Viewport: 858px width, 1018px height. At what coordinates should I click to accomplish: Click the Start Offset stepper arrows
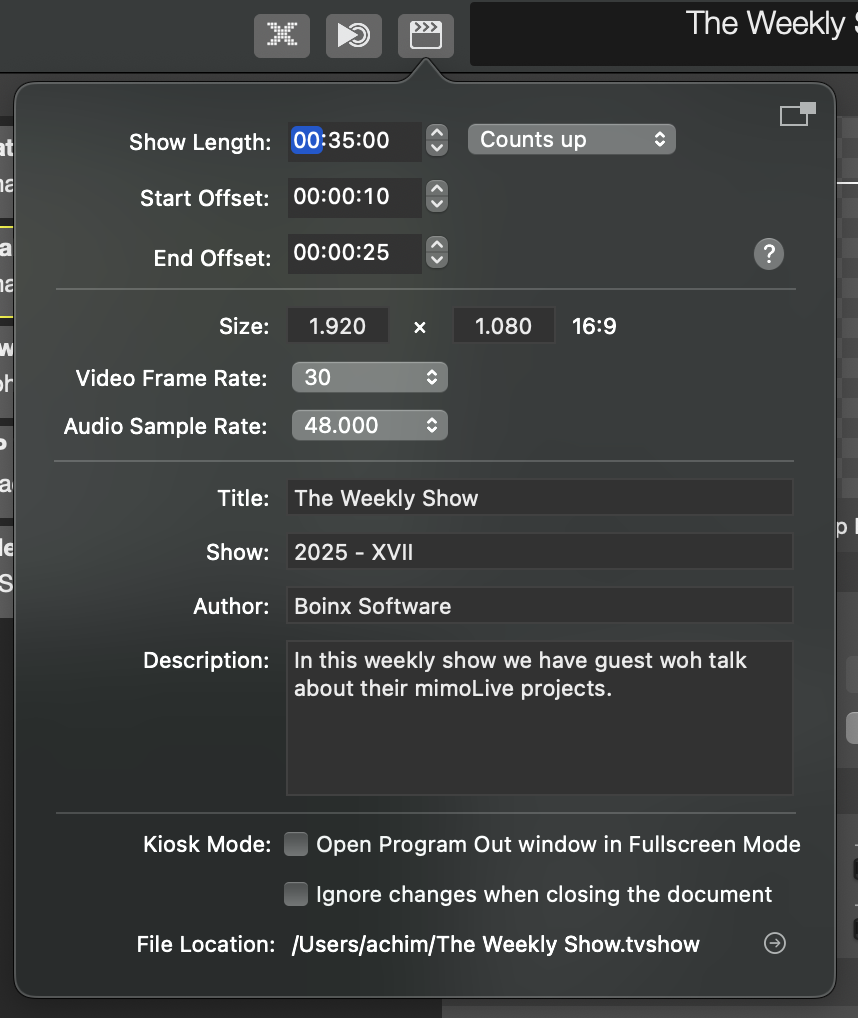[x=437, y=196]
